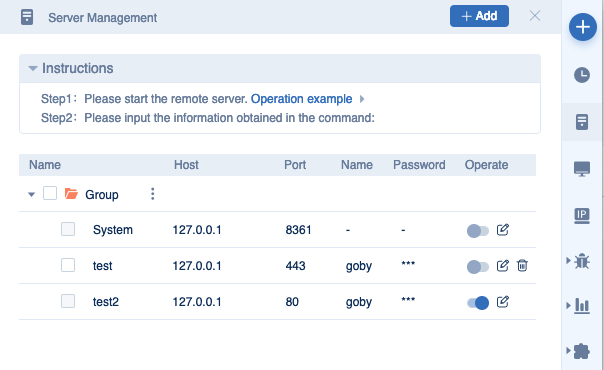Click the Password column header
Screen dimensions: 604x370
[x=419, y=165]
